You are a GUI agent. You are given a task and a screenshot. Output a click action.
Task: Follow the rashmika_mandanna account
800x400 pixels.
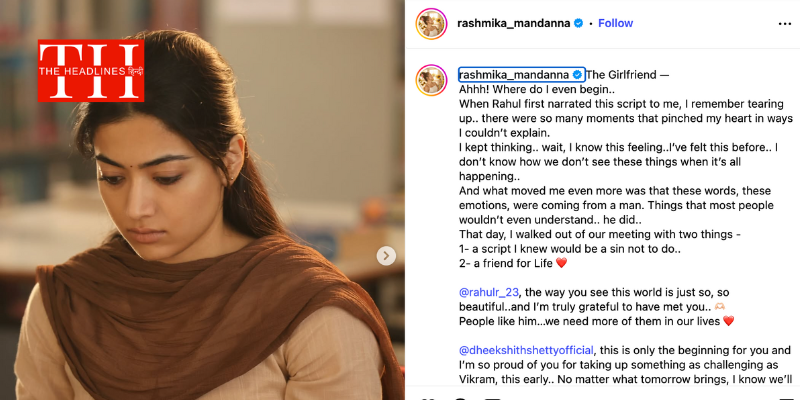[615, 23]
